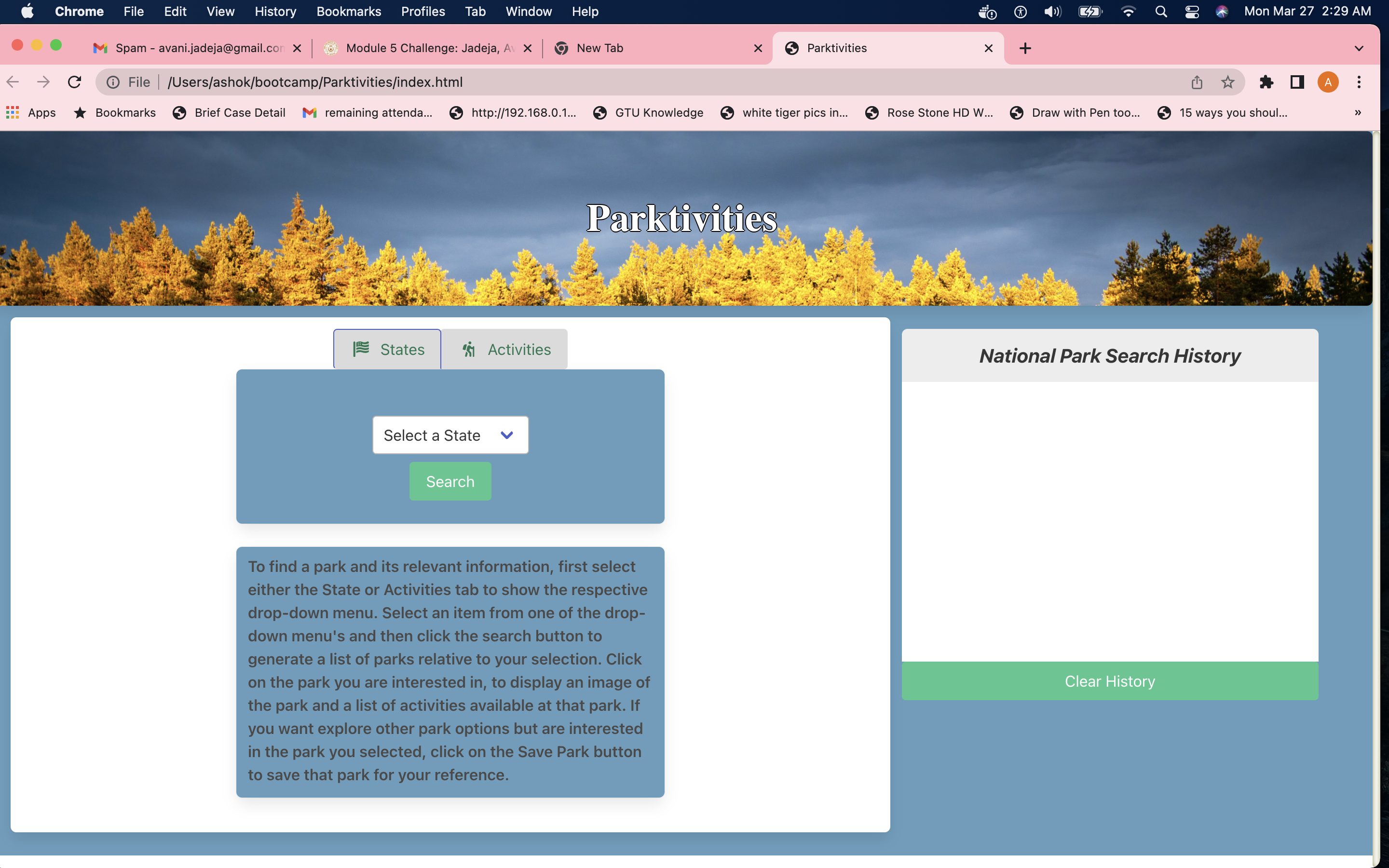
Task: Click the site info icon in address bar
Action: coord(113,82)
